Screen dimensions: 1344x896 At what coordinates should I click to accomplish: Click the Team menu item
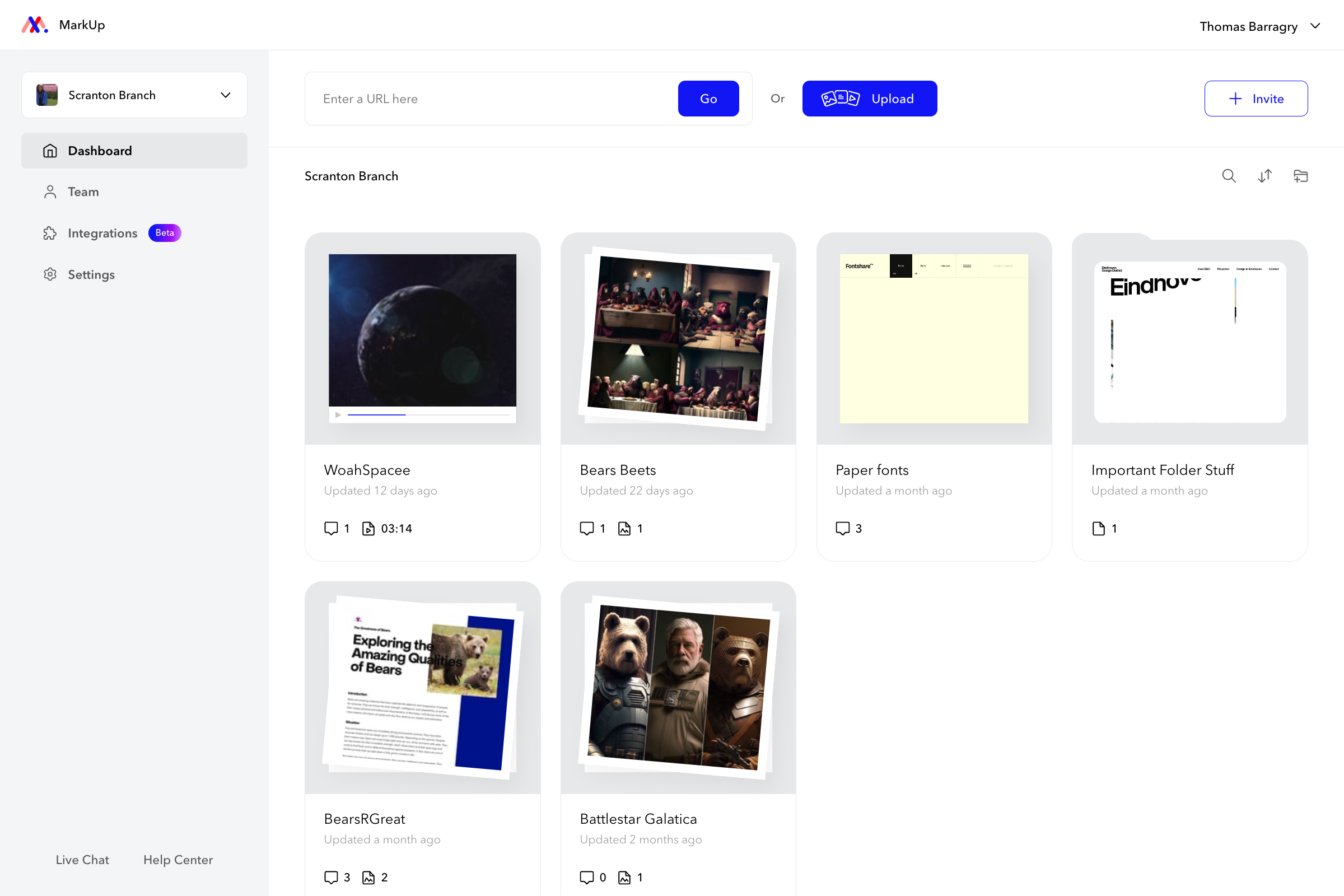[x=82, y=191]
